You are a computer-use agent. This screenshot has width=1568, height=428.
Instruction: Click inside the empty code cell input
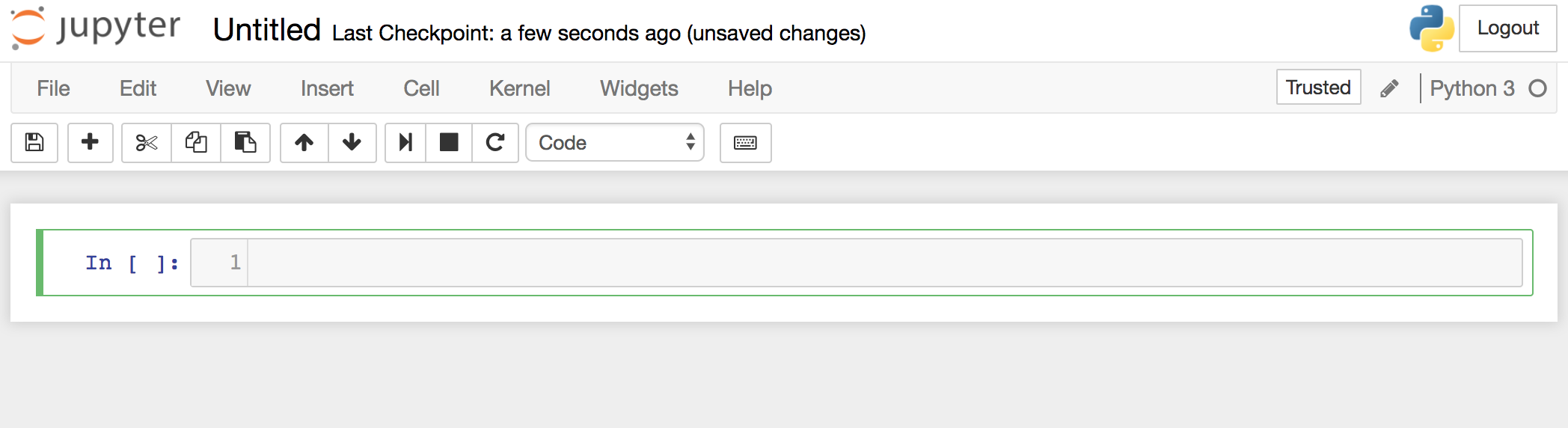pyautogui.click(x=883, y=263)
